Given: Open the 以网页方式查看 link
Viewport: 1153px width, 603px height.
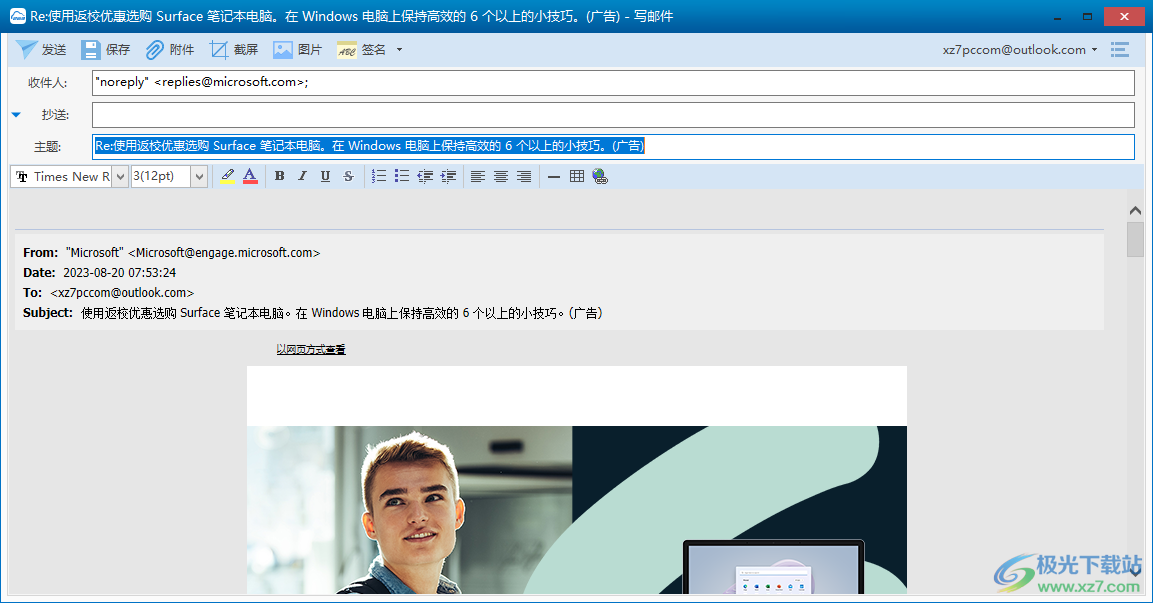Looking at the screenshot, I should click(x=311, y=349).
